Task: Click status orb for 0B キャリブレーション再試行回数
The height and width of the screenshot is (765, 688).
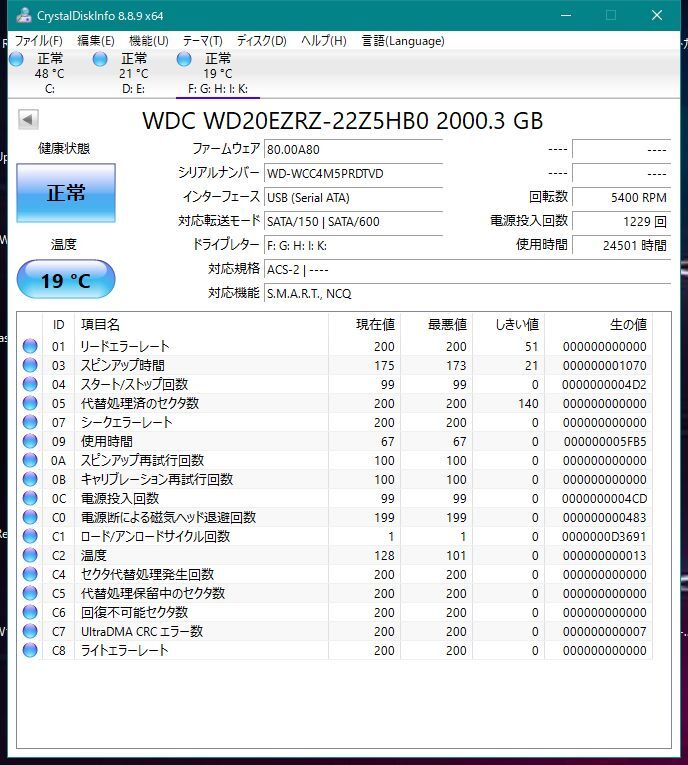Action: (x=30, y=479)
